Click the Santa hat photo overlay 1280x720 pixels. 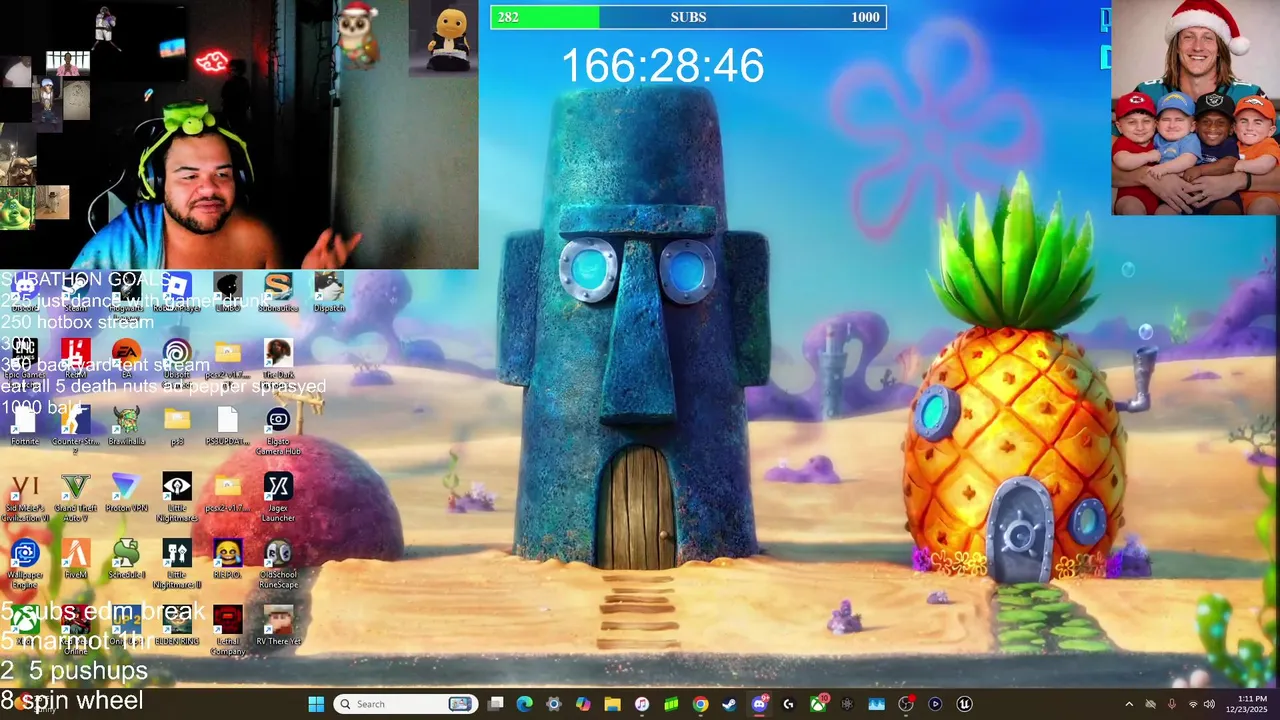[1195, 107]
